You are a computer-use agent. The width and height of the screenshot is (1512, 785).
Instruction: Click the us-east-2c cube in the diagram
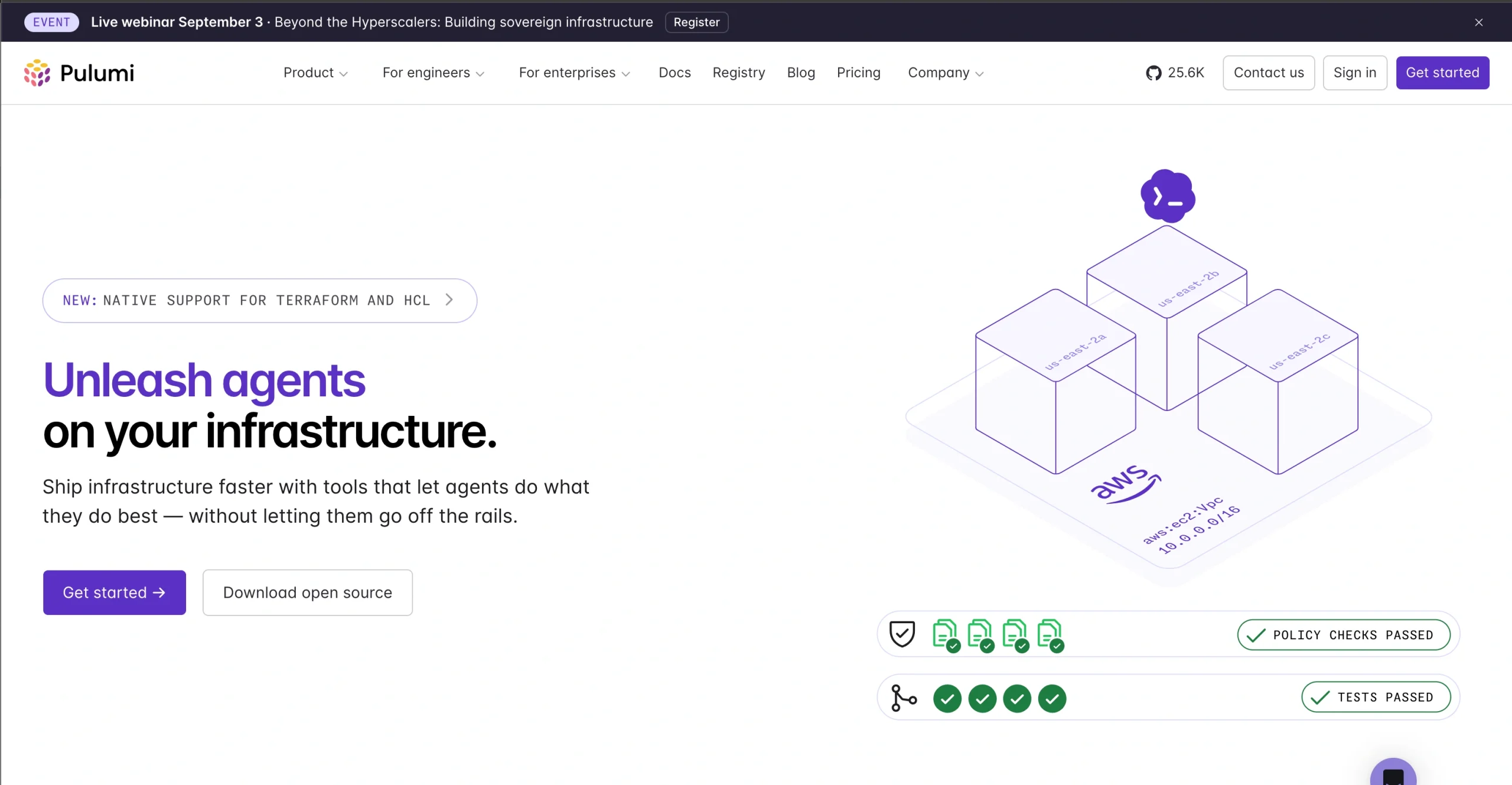[1278, 381]
